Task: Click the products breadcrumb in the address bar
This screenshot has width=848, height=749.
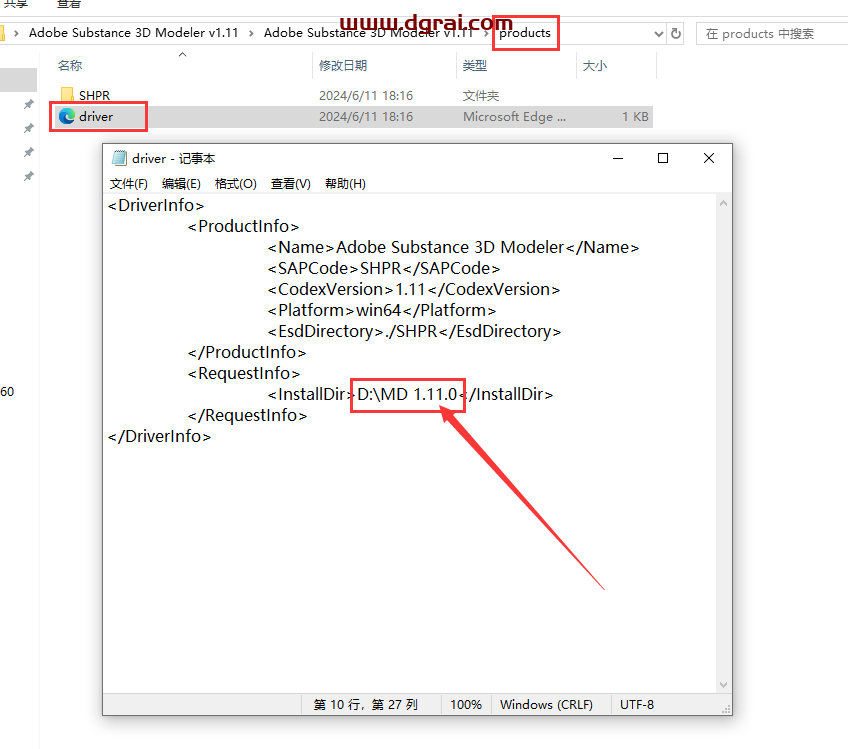Action: 525,33
